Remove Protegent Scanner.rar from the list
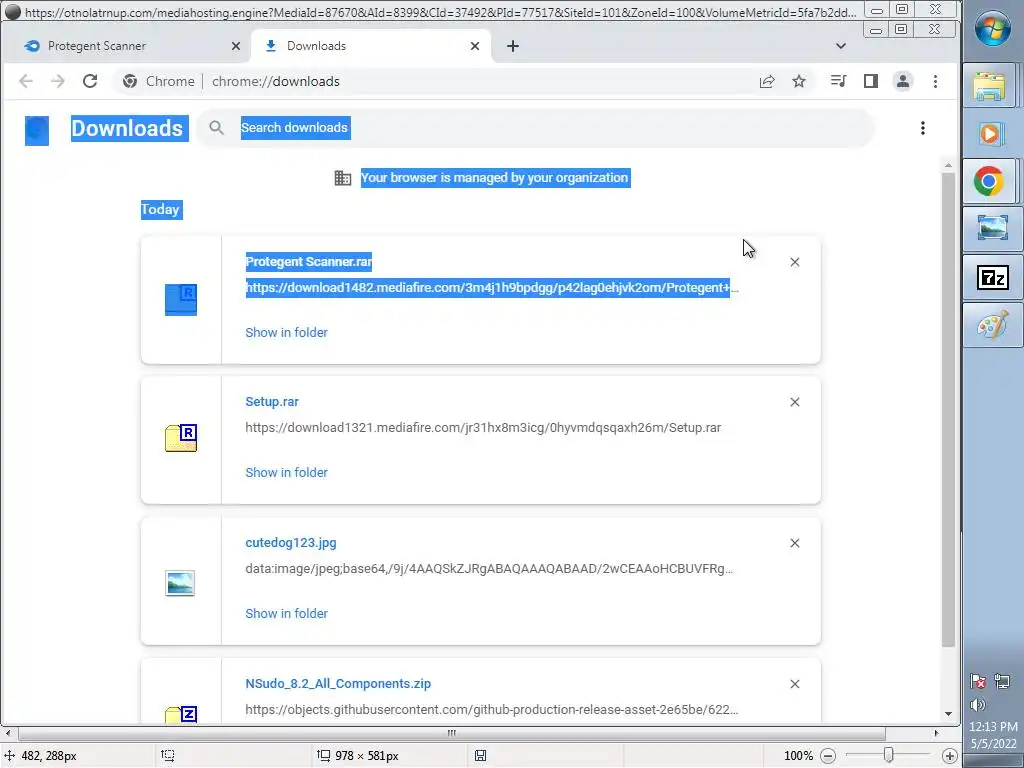The width and height of the screenshot is (1024, 768). point(795,262)
